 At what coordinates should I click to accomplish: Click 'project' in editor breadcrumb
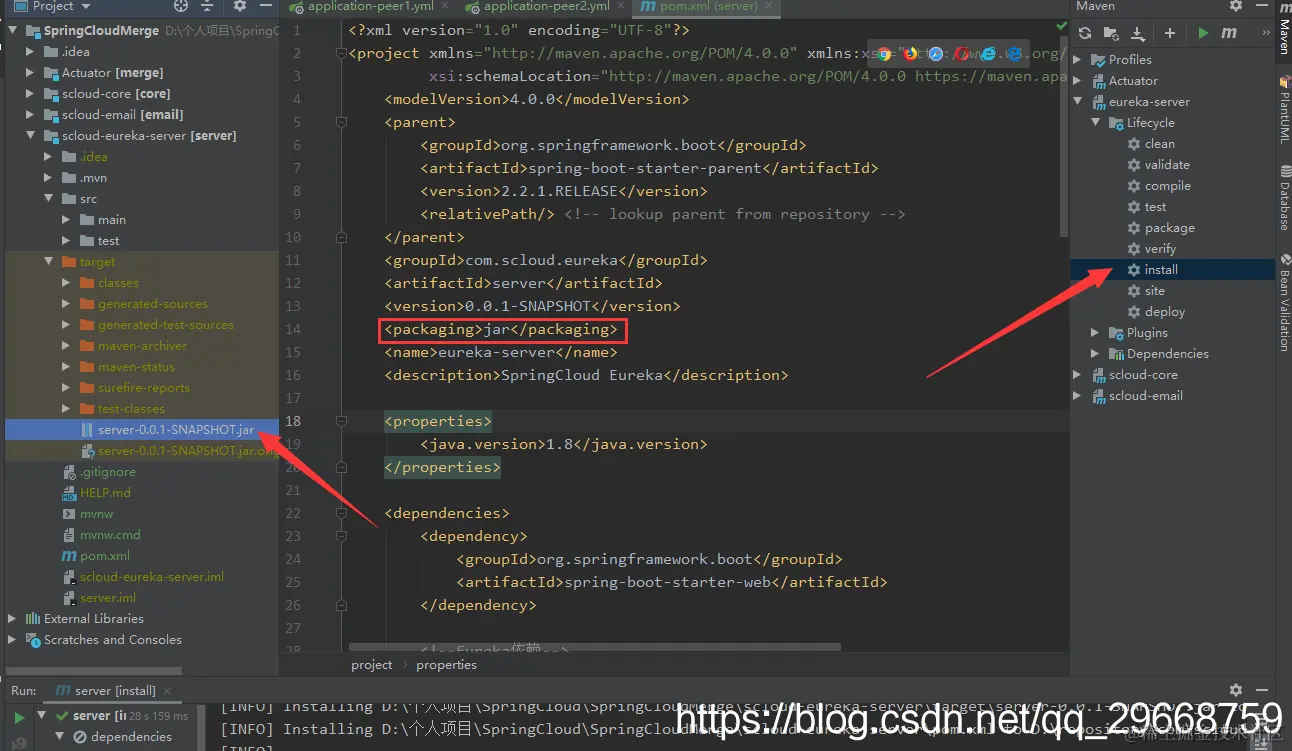(372, 664)
